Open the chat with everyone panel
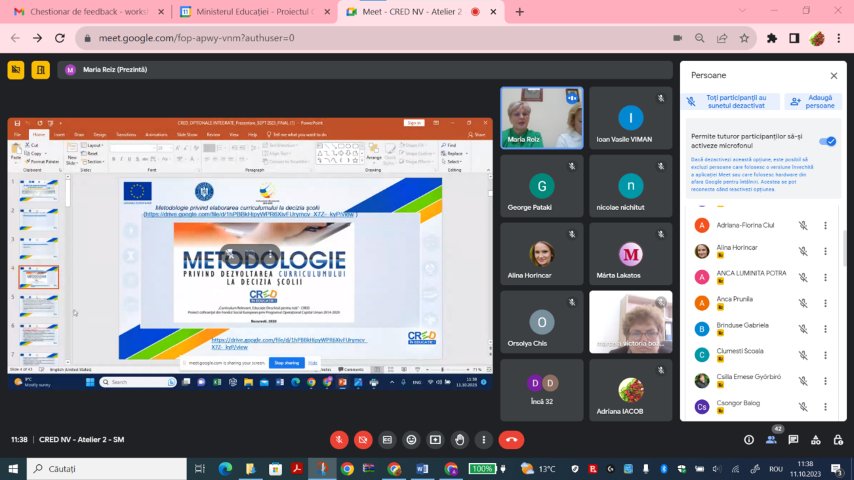This screenshot has width=854, height=480. coord(794,439)
